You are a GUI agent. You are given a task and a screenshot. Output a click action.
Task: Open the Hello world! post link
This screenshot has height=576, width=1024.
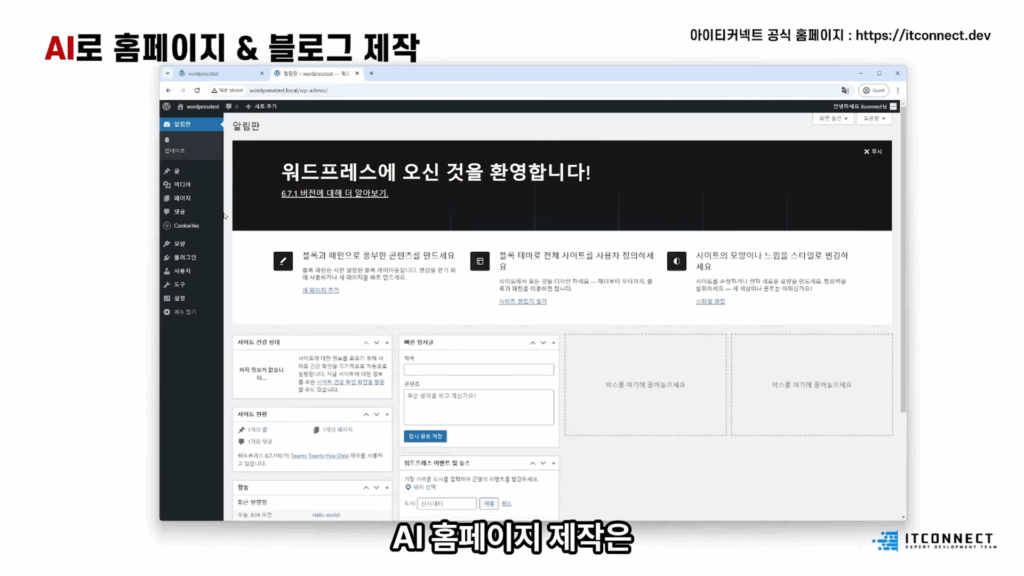[326, 515]
